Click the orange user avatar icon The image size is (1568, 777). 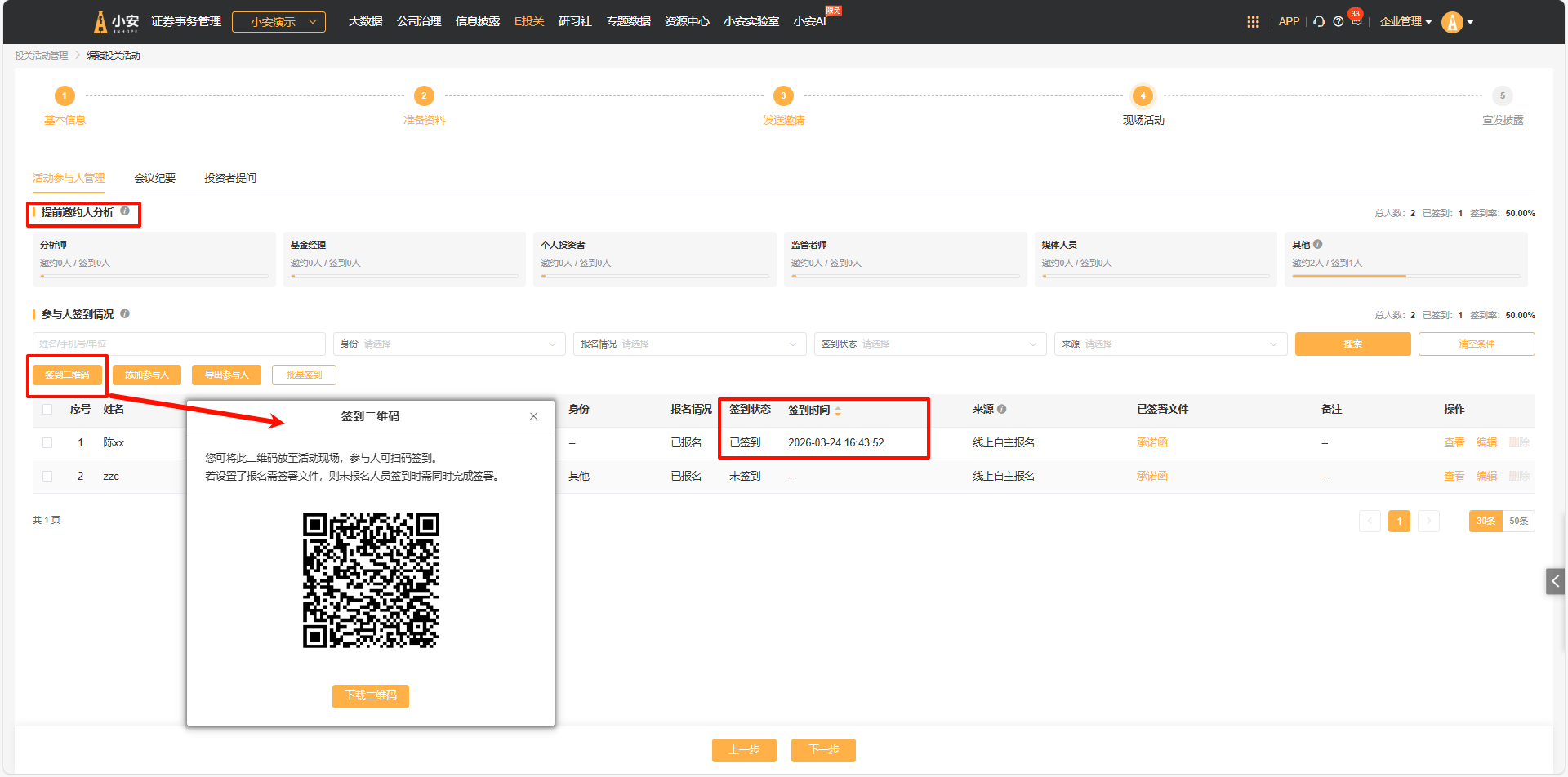(1452, 22)
